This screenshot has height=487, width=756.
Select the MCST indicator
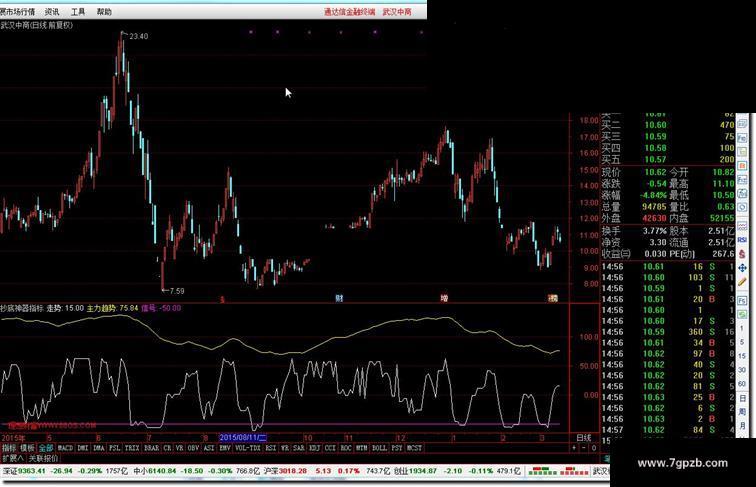(x=414, y=448)
